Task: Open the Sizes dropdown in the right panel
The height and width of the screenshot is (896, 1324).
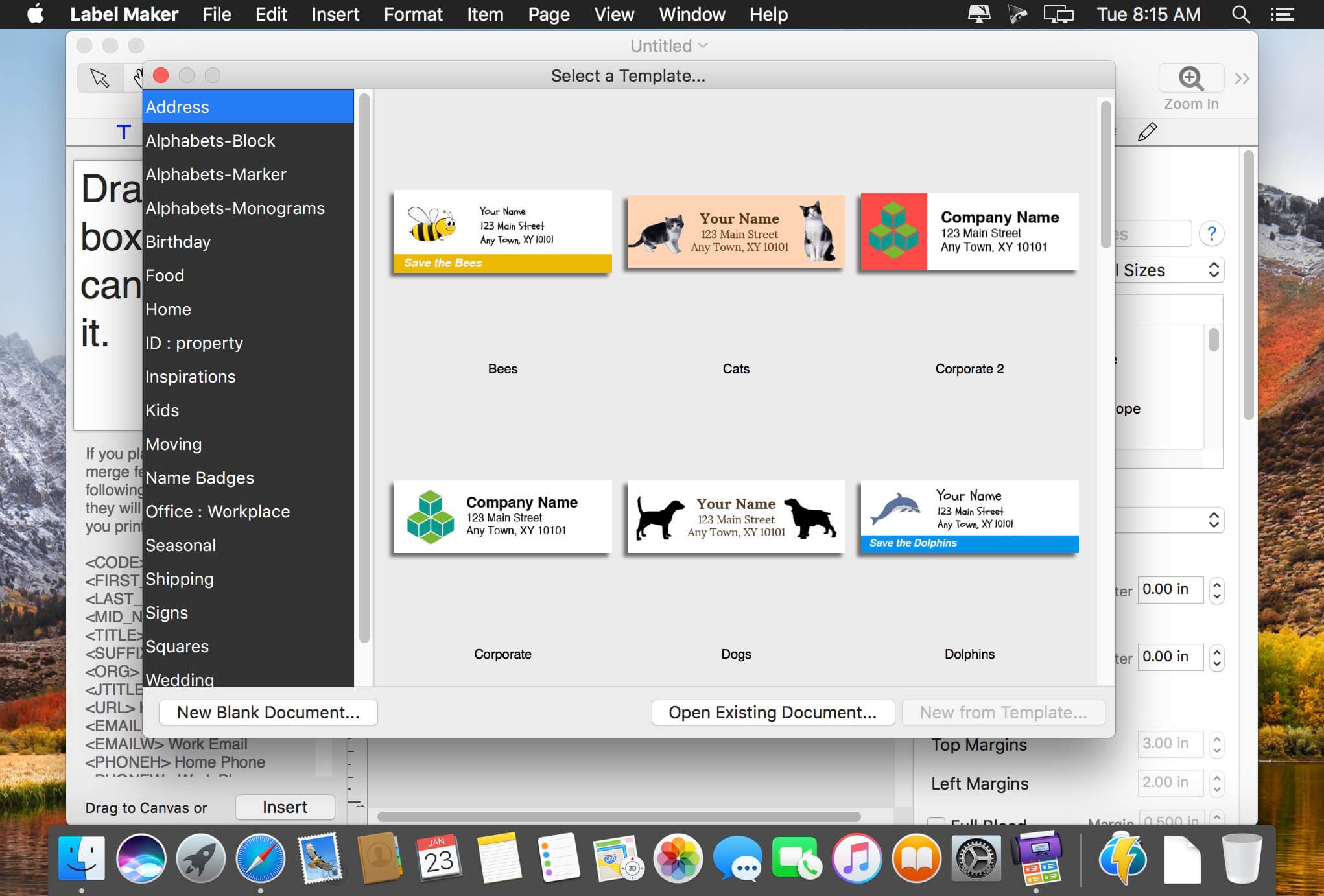Action: point(1170,270)
